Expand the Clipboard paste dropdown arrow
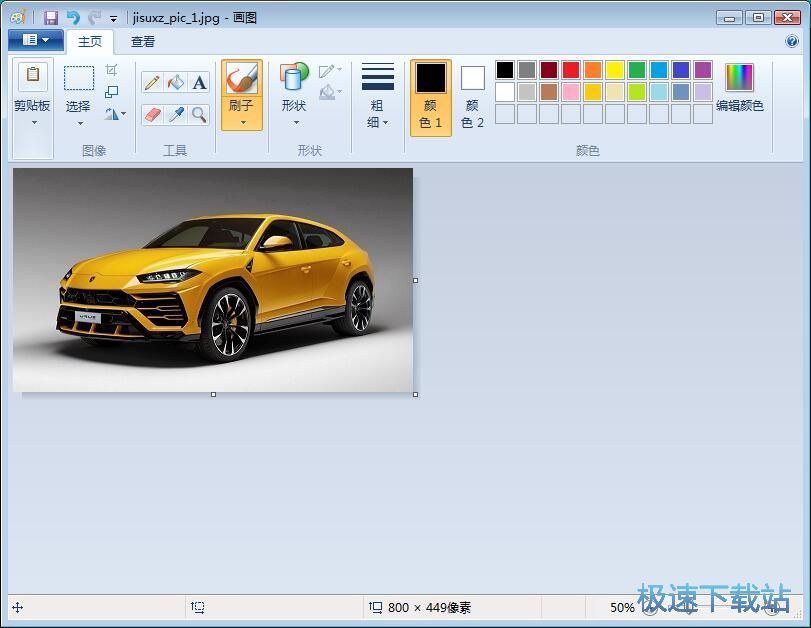811x628 pixels. click(34, 123)
